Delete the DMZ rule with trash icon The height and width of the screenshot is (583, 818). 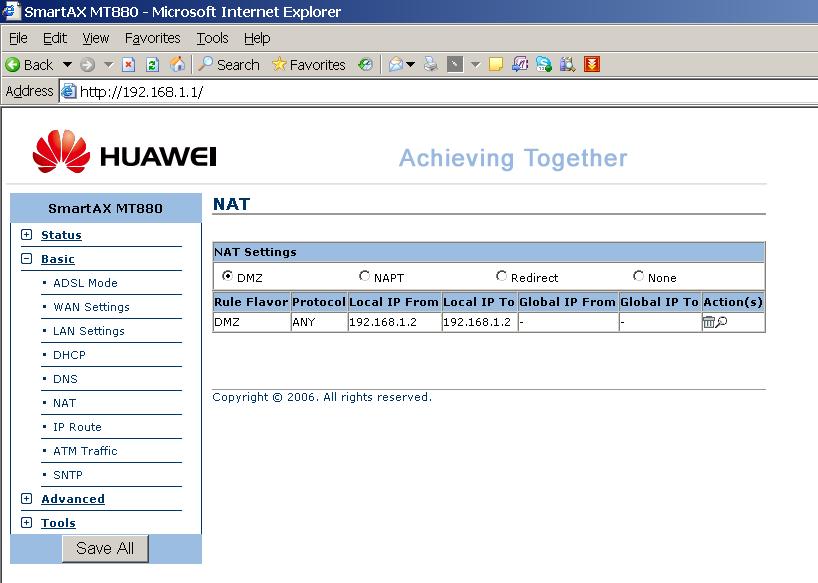click(709, 322)
